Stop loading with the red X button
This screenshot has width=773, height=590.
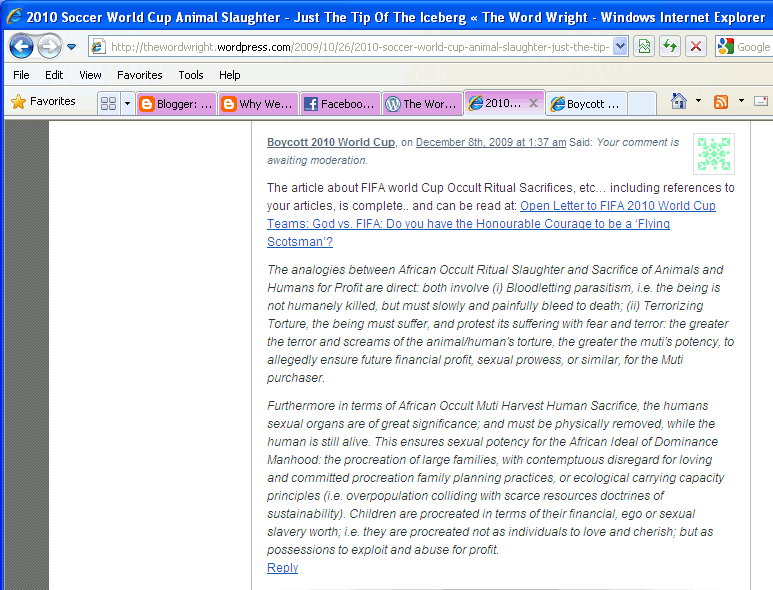[x=696, y=47]
